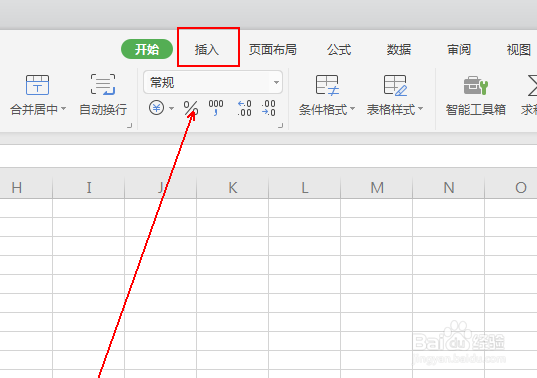
Task: Select column J header
Action: pos(161,188)
